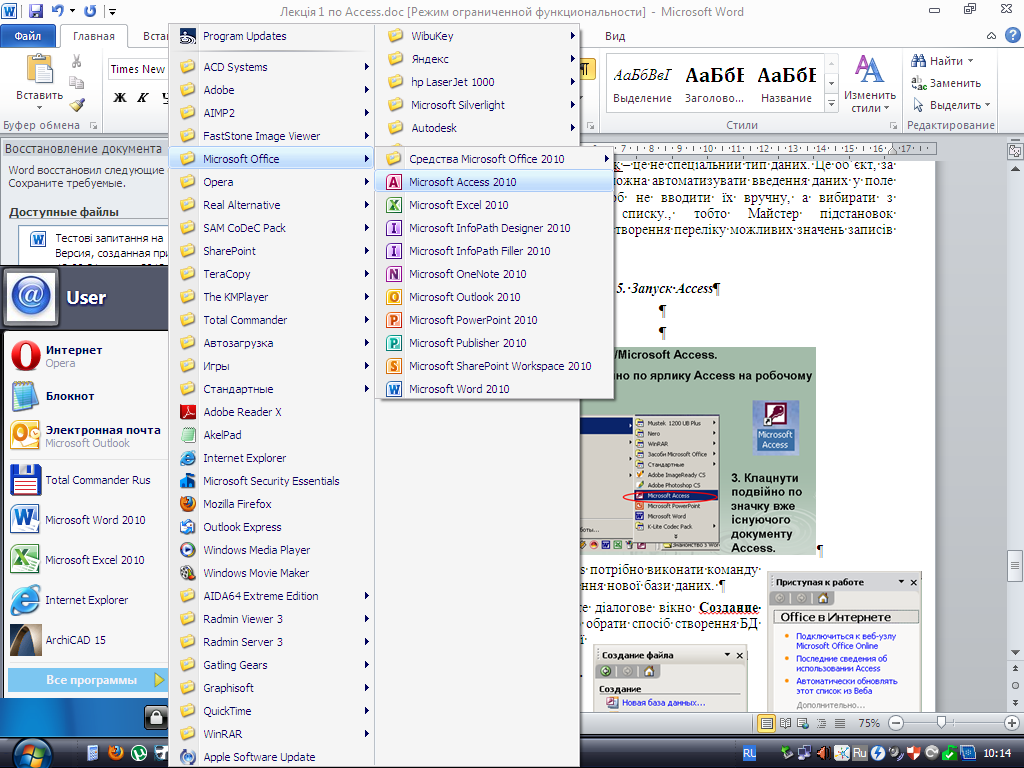Screen dimensions: 1024x768
Task: Expand the WinRAR program folder
Action: click(x=271, y=734)
